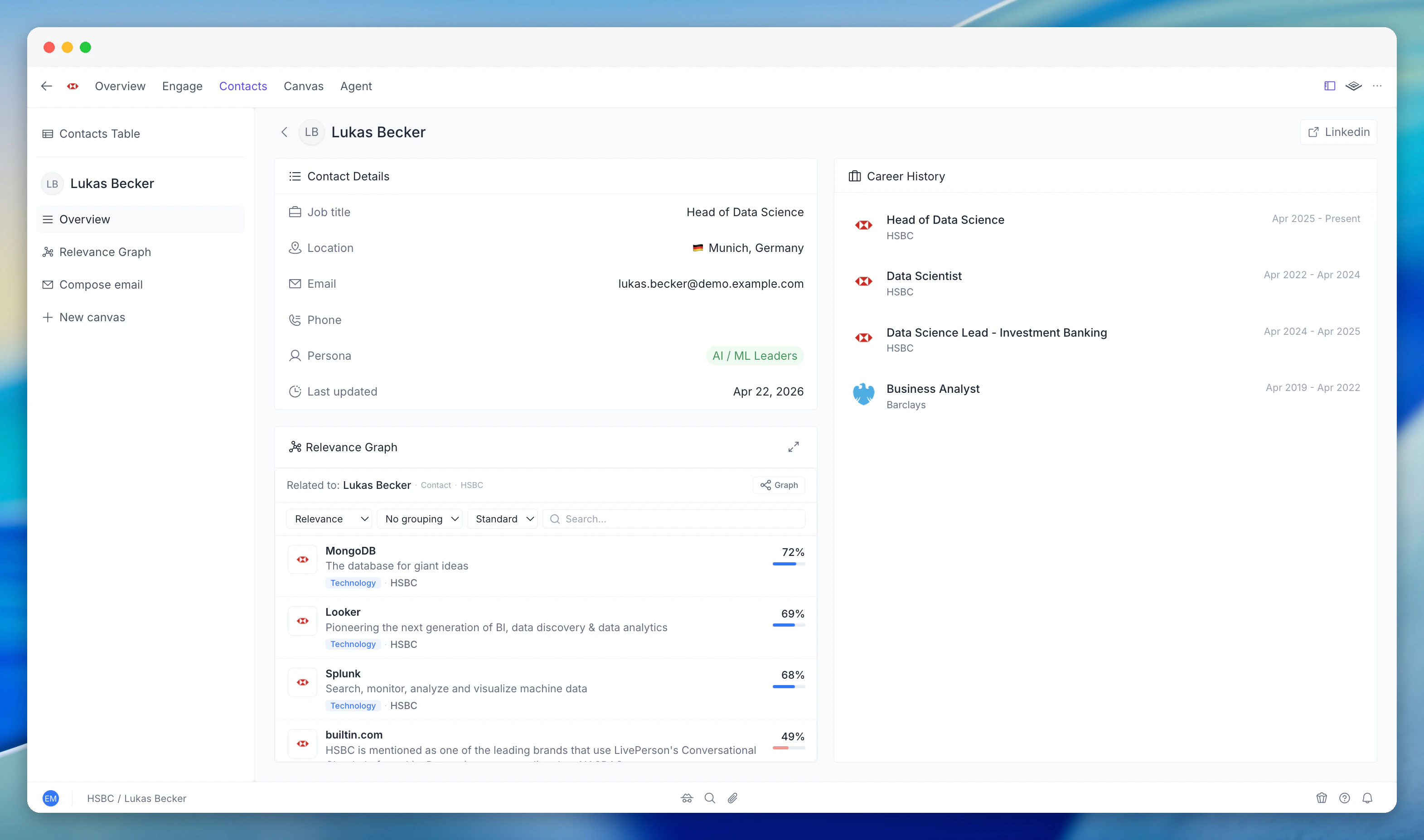Click the Contact Details list icon
This screenshot has height=840, width=1424.
pos(295,176)
